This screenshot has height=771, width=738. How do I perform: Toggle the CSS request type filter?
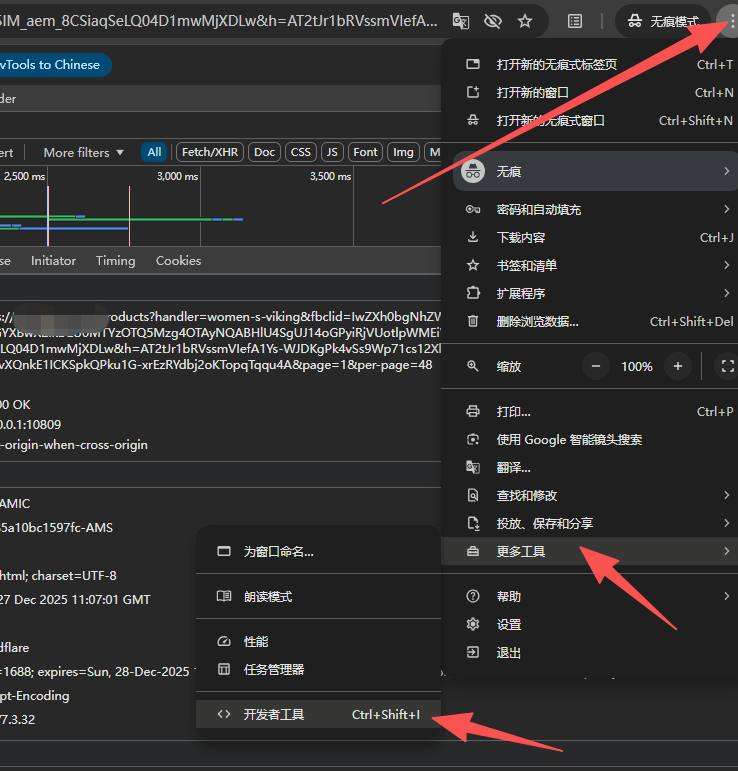tap(300, 152)
